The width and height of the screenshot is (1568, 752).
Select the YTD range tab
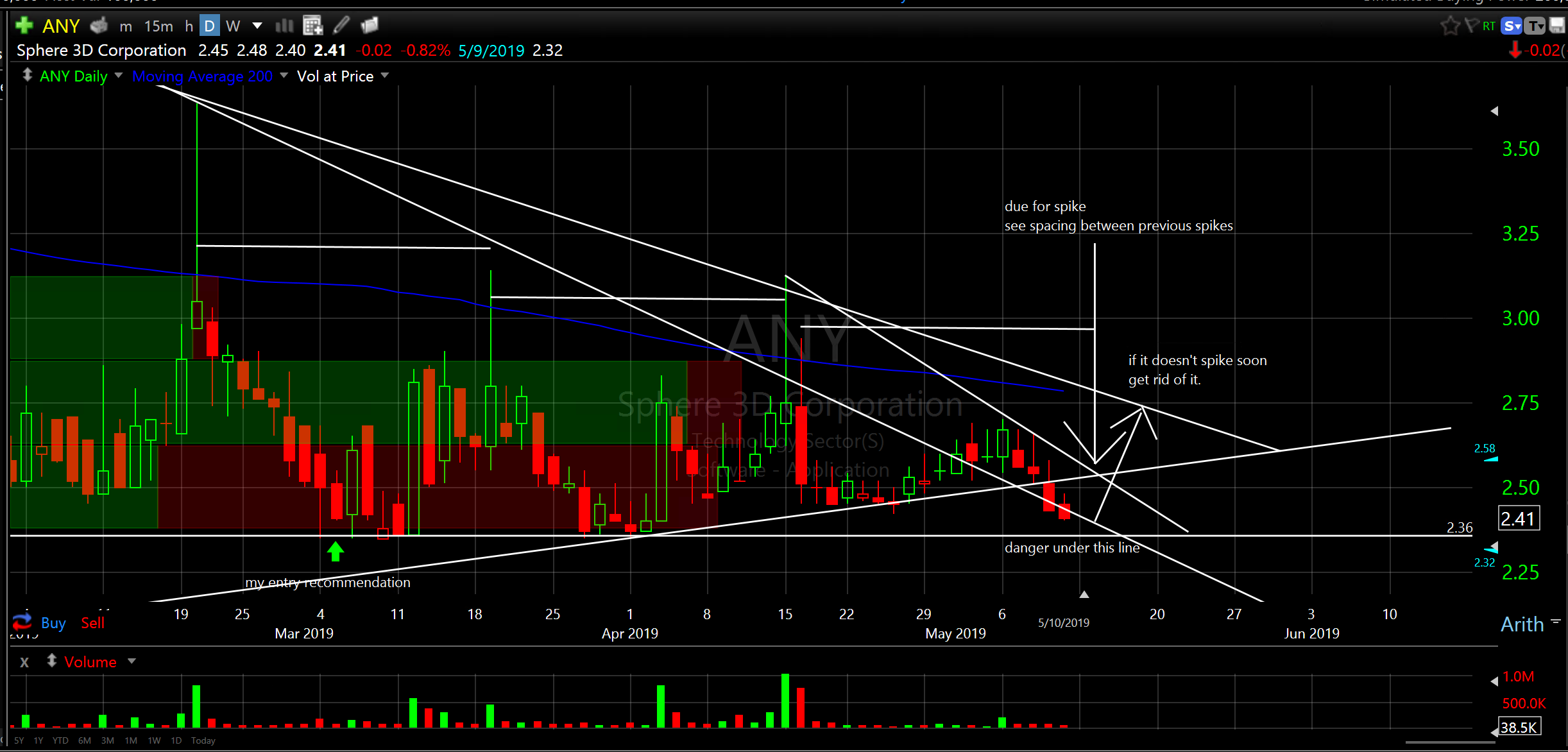point(60,740)
